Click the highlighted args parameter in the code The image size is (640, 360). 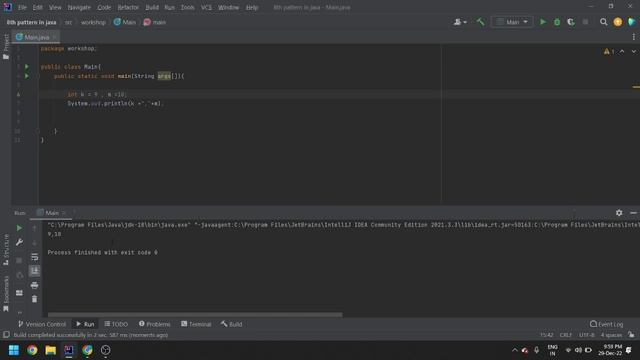[164, 76]
